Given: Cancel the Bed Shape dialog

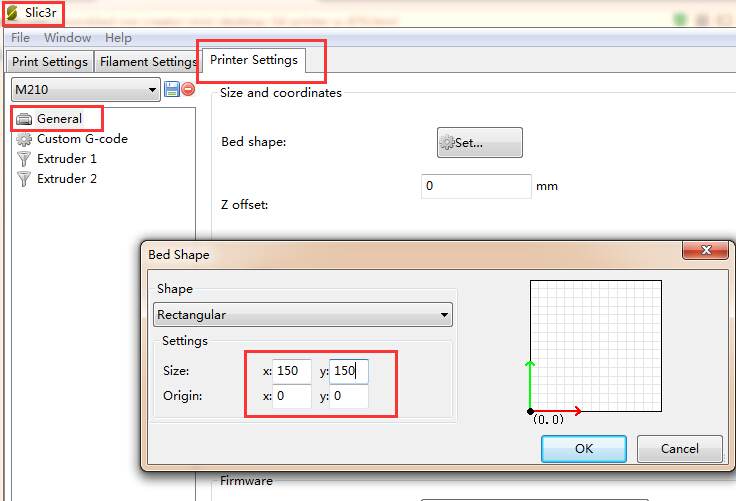Looking at the screenshot, I should click(x=680, y=449).
